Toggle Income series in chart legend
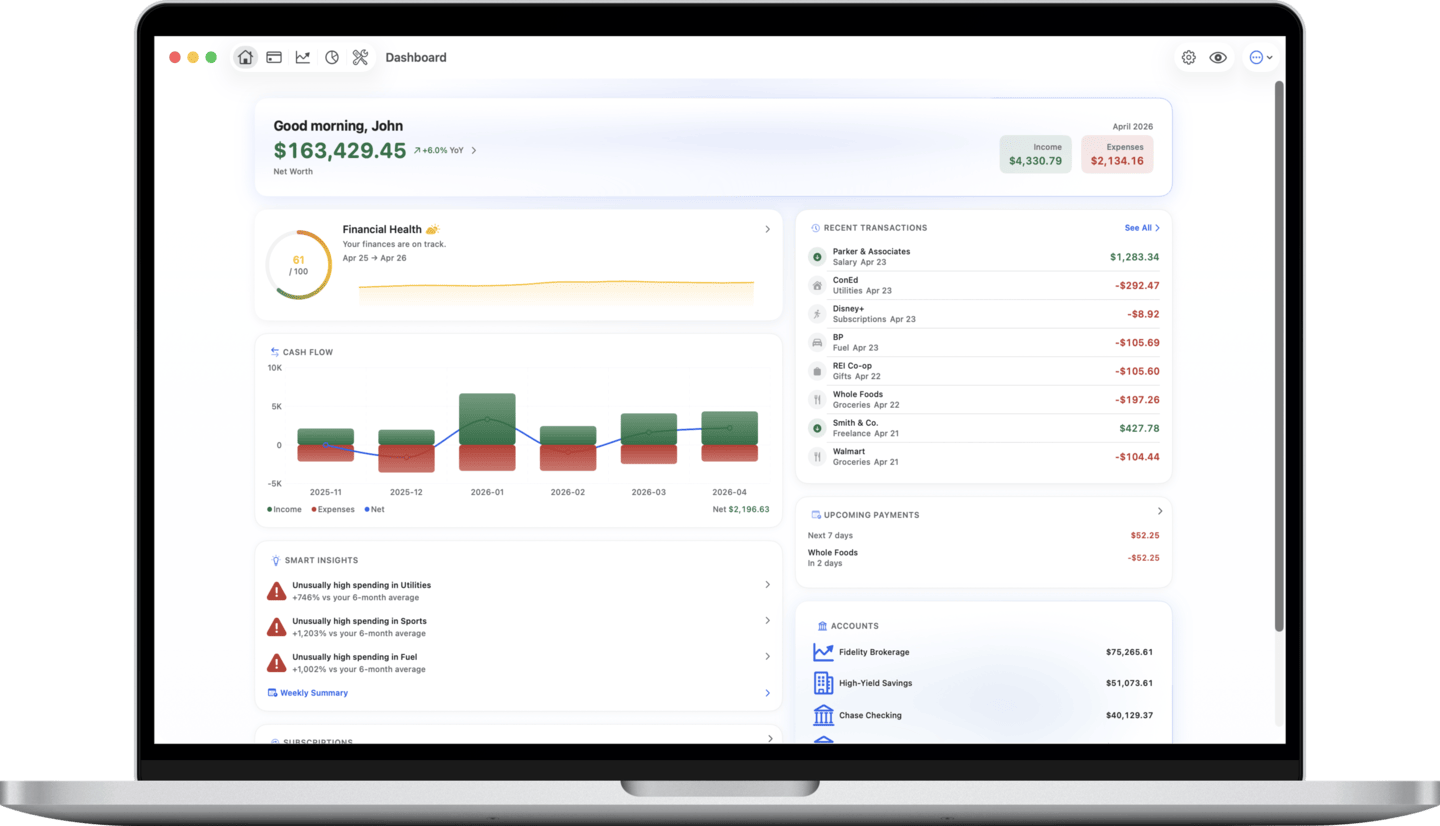1440x826 pixels. [284, 509]
